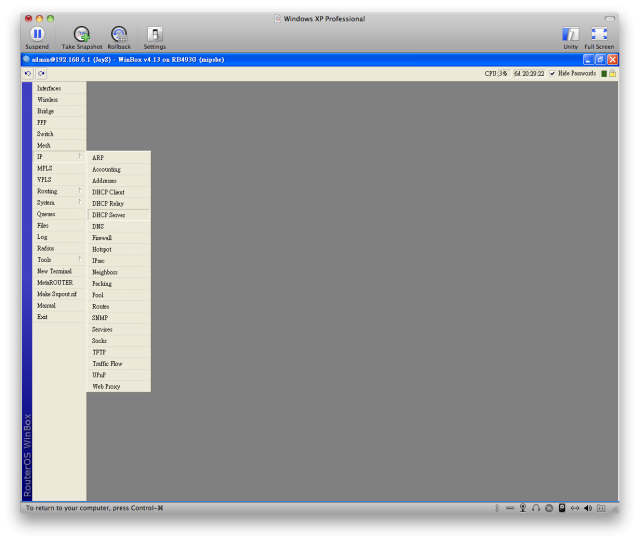Select Addresses in the IP submenu
The image size is (640, 542).
pos(119,180)
